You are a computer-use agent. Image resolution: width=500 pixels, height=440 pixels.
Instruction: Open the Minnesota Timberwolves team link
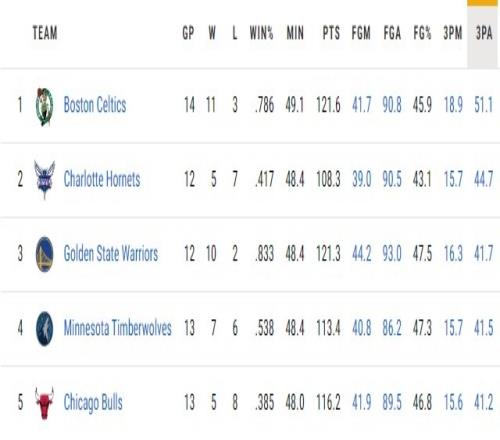tap(117, 328)
